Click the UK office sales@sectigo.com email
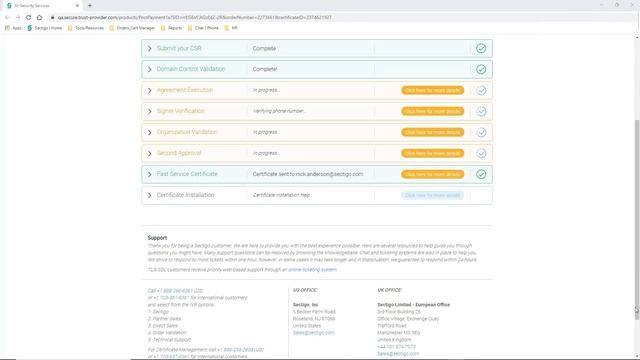 [x=398, y=354]
